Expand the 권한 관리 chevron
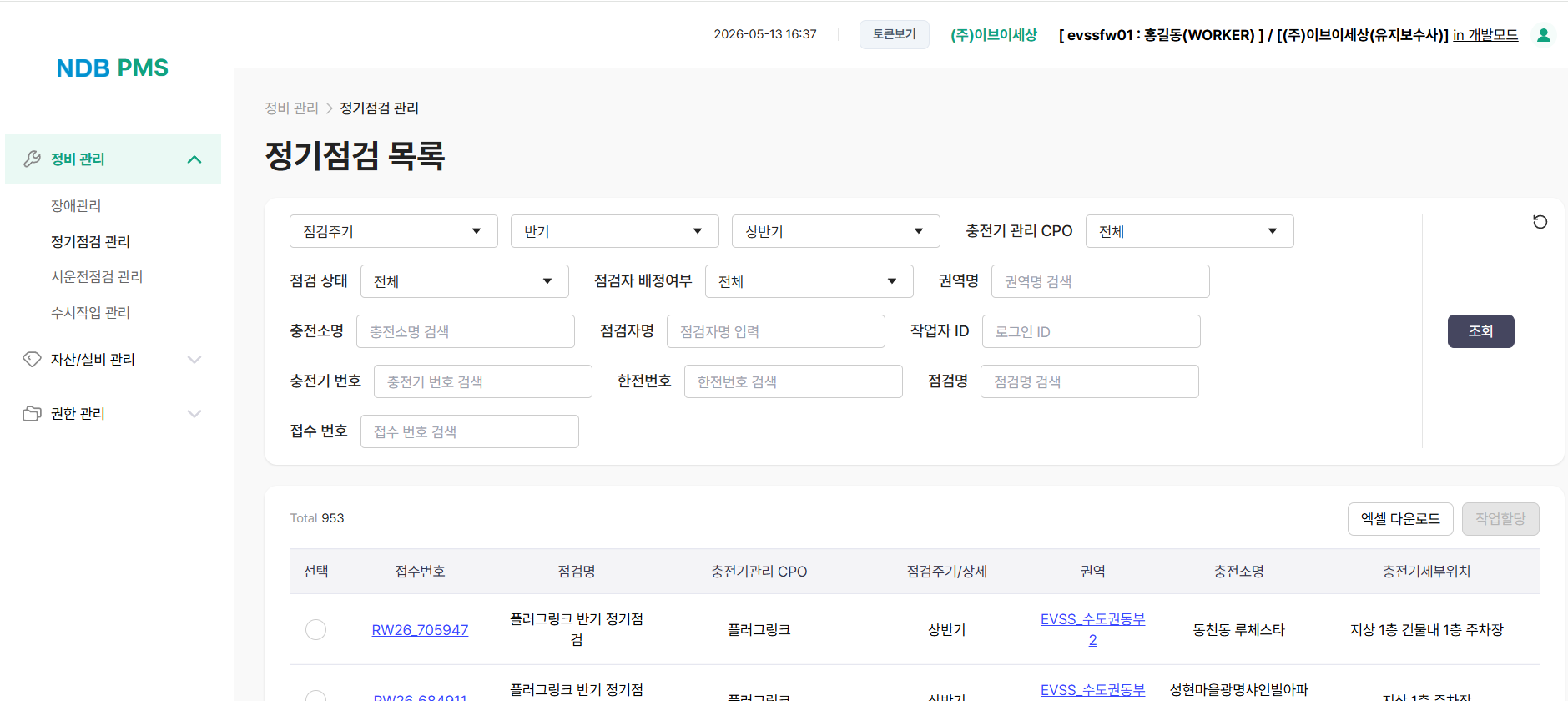 tap(194, 414)
